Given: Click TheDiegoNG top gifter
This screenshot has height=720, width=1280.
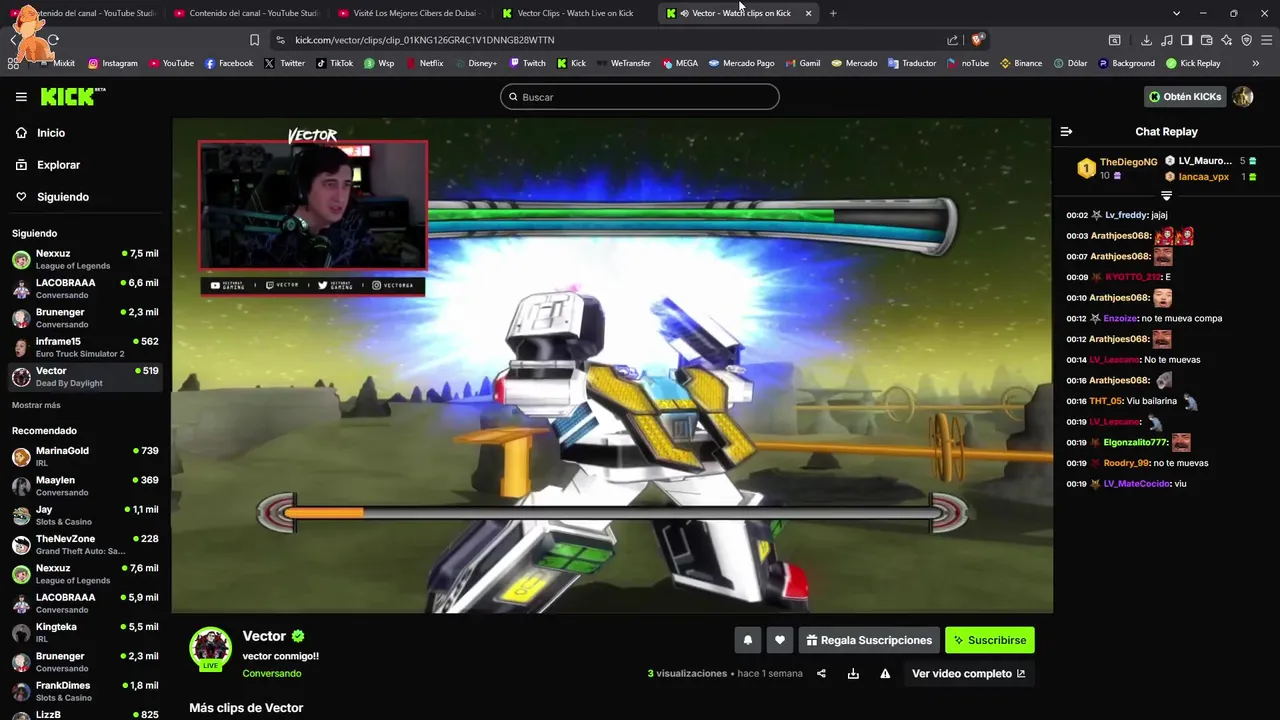Looking at the screenshot, I should click(x=1128, y=162).
